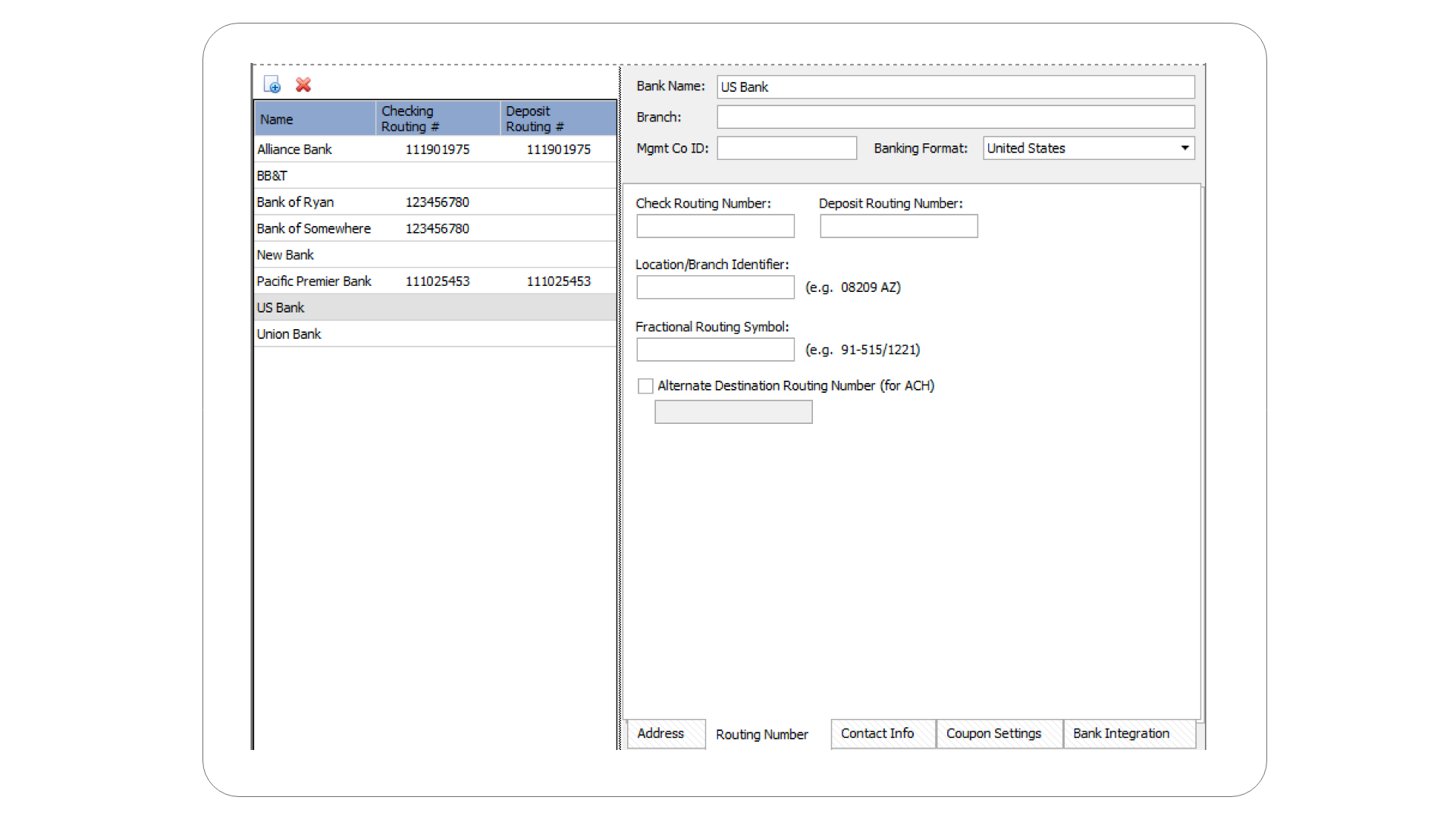Viewport: 1456px width, 819px height.
Task: Select the Routing Number tab
Action: pyautogui.click(x=762, y=734)
